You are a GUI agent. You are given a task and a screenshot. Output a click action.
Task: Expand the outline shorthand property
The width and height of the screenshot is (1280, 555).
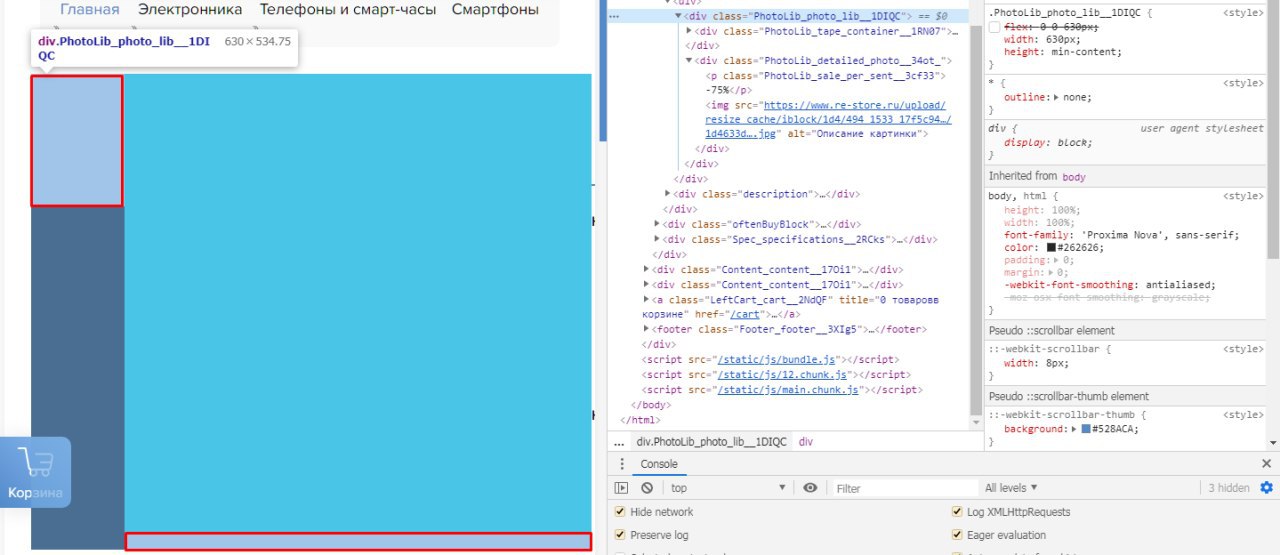(x=1057, y=97)
